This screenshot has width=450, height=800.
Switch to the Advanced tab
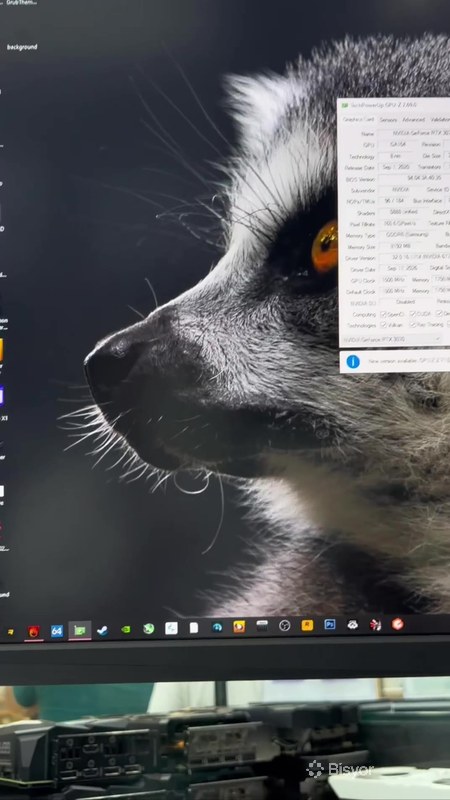coord(413,120)
